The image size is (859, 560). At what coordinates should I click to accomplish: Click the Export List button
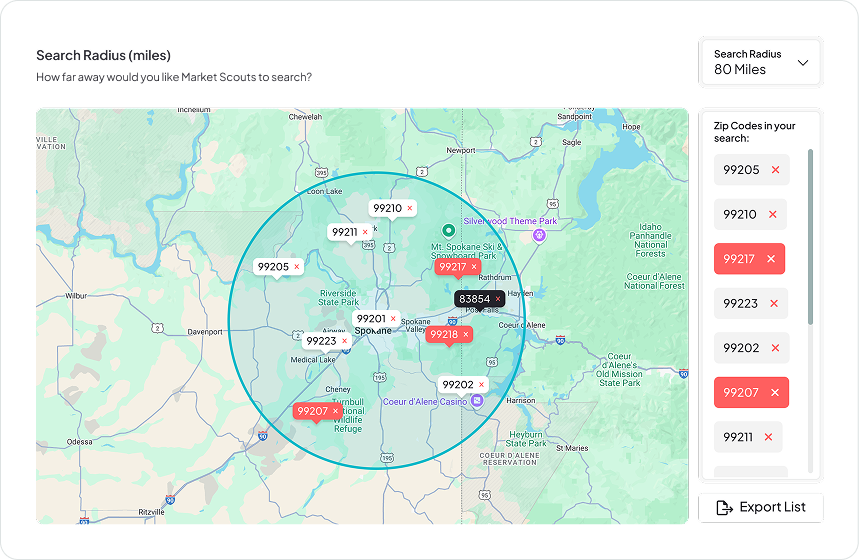(761, 507)
